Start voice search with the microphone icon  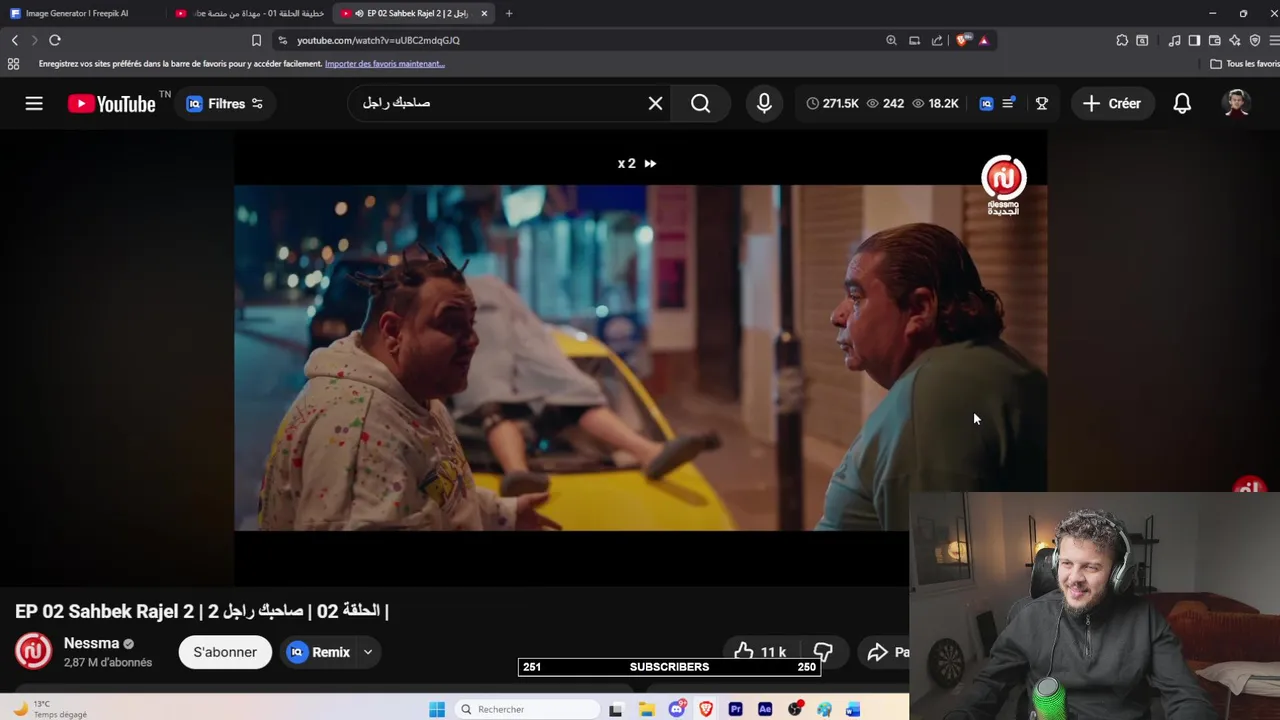tap(764, 104)
